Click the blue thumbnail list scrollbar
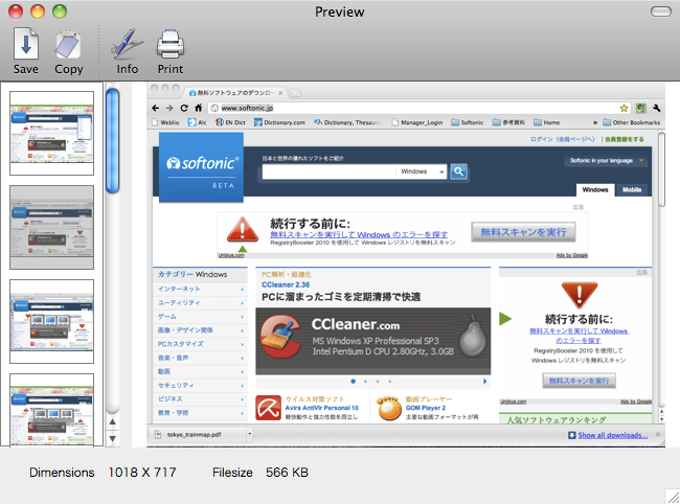Image resolution: width=680 pixels, height=504 pixels. pos(112,141)
